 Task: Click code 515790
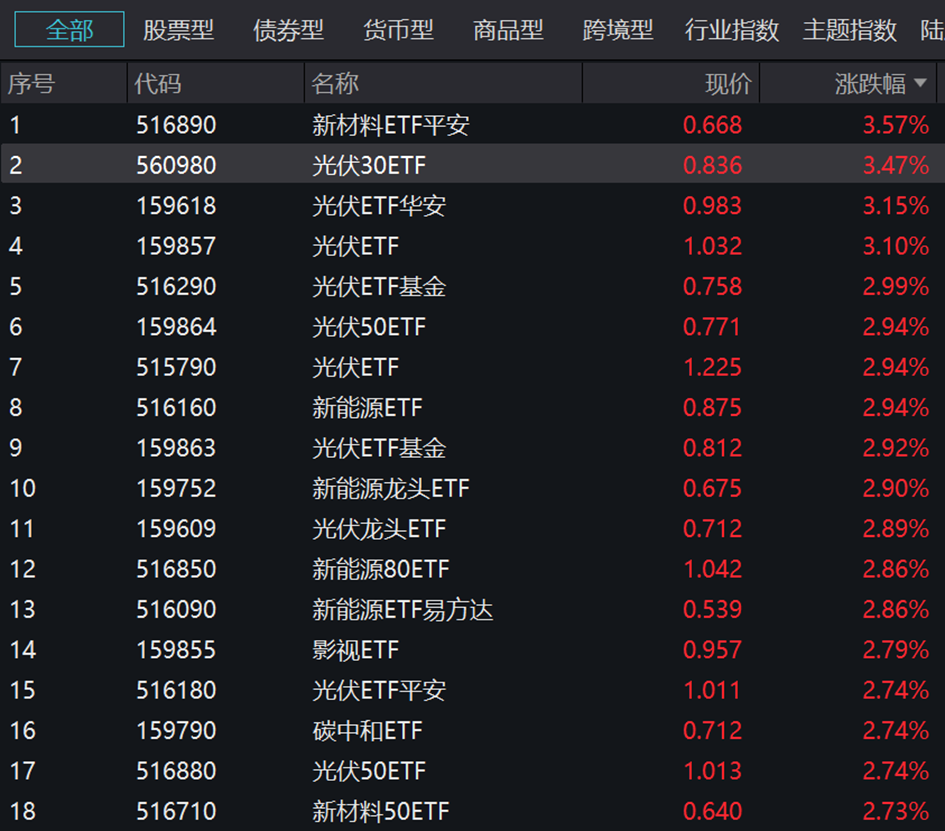click(x=176, y=368)
